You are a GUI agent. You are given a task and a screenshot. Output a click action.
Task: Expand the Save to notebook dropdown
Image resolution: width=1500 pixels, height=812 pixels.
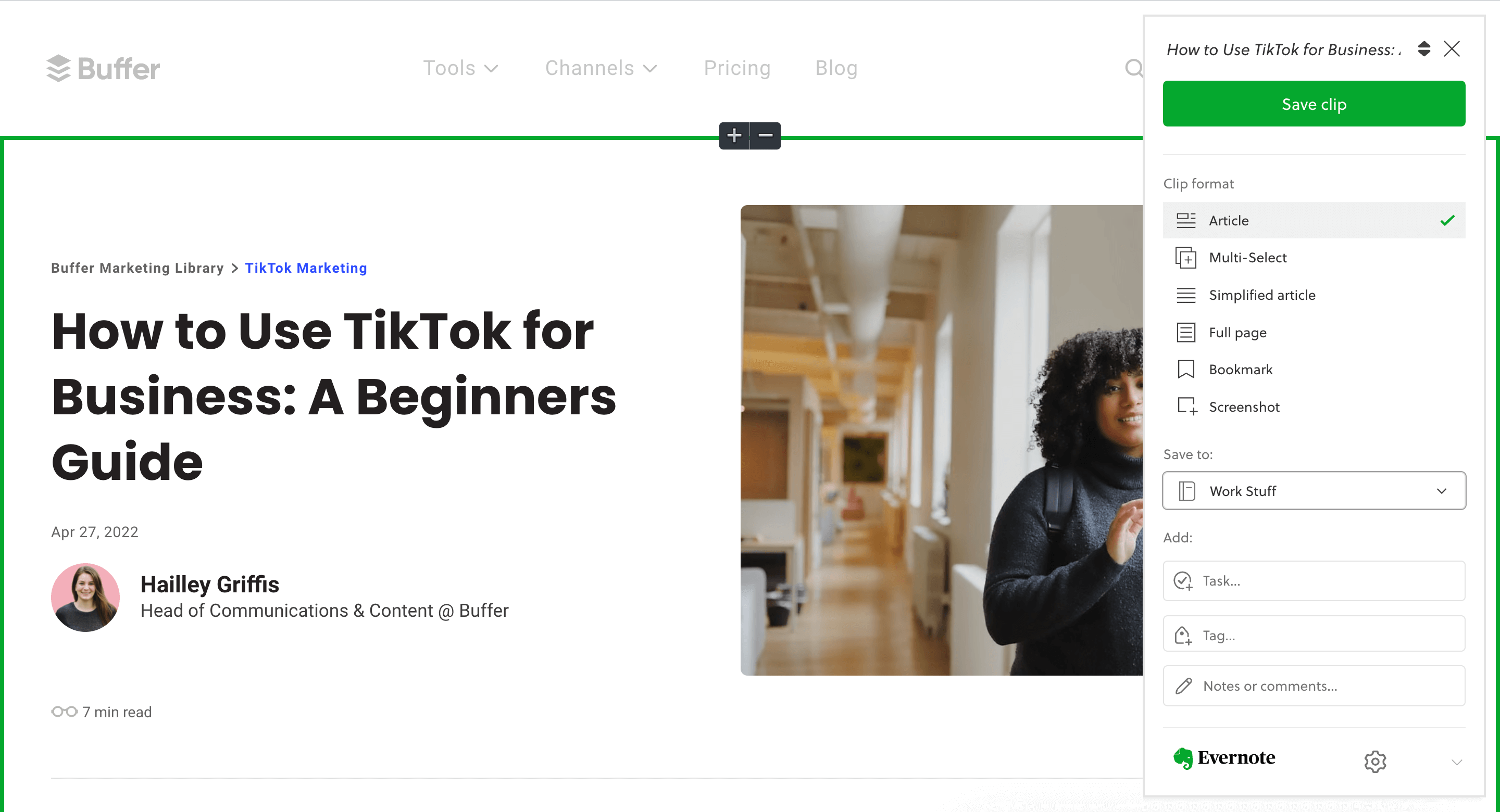point(1314,490)
